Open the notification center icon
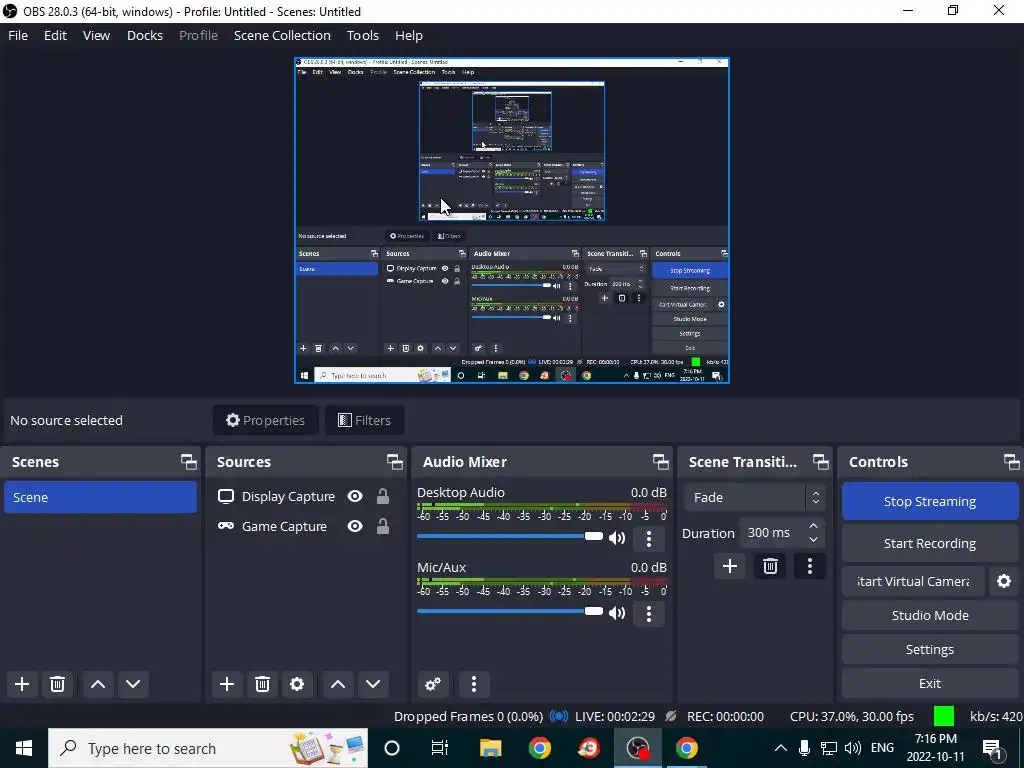 (x=993, y=748)
